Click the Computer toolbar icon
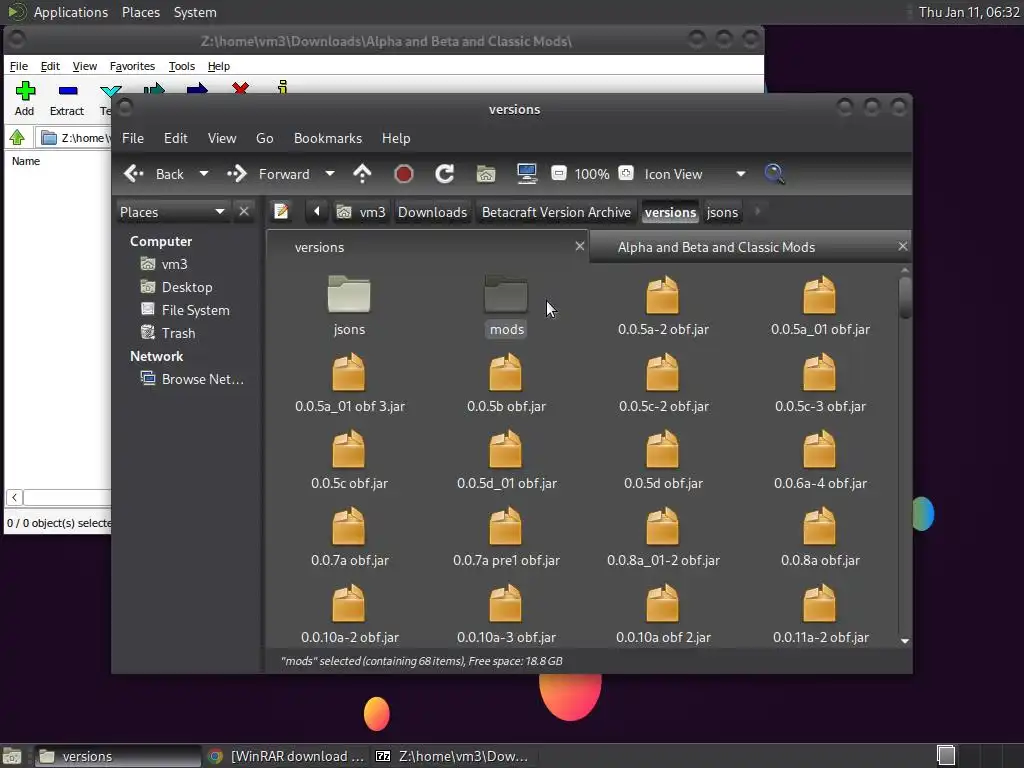 click(526, 174)
